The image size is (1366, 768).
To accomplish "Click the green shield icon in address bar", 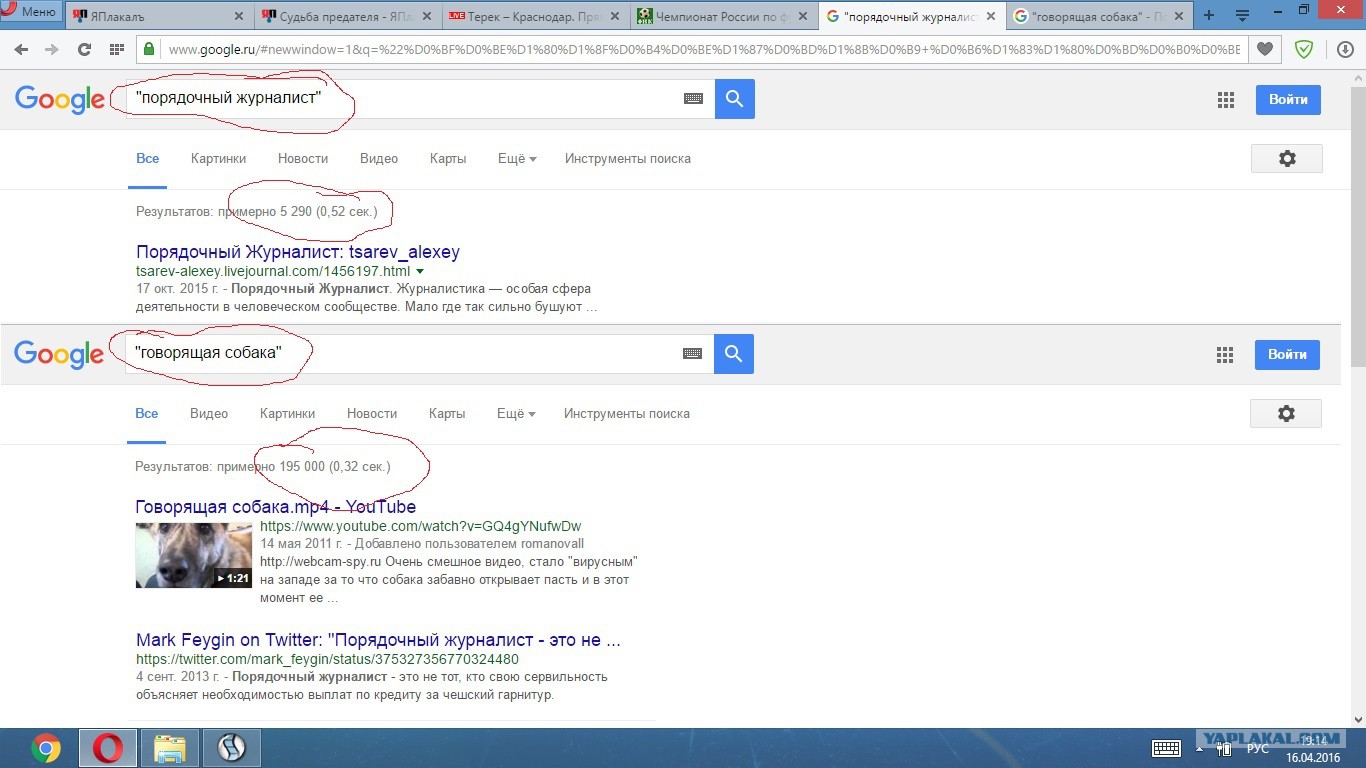I will [x=1304, y=50].
